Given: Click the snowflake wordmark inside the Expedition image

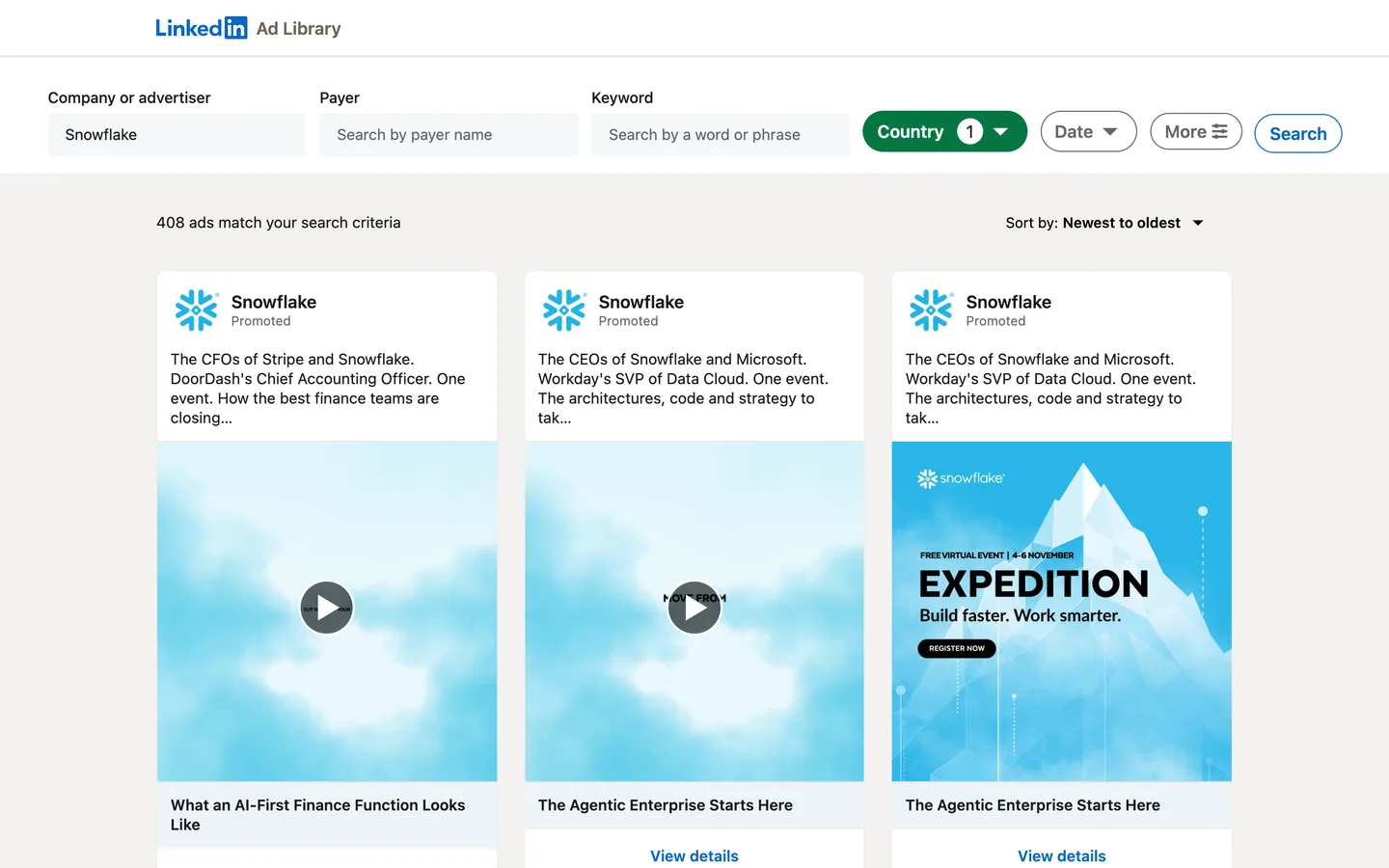Looking at the screenshot, I should (x=961, y=478).
